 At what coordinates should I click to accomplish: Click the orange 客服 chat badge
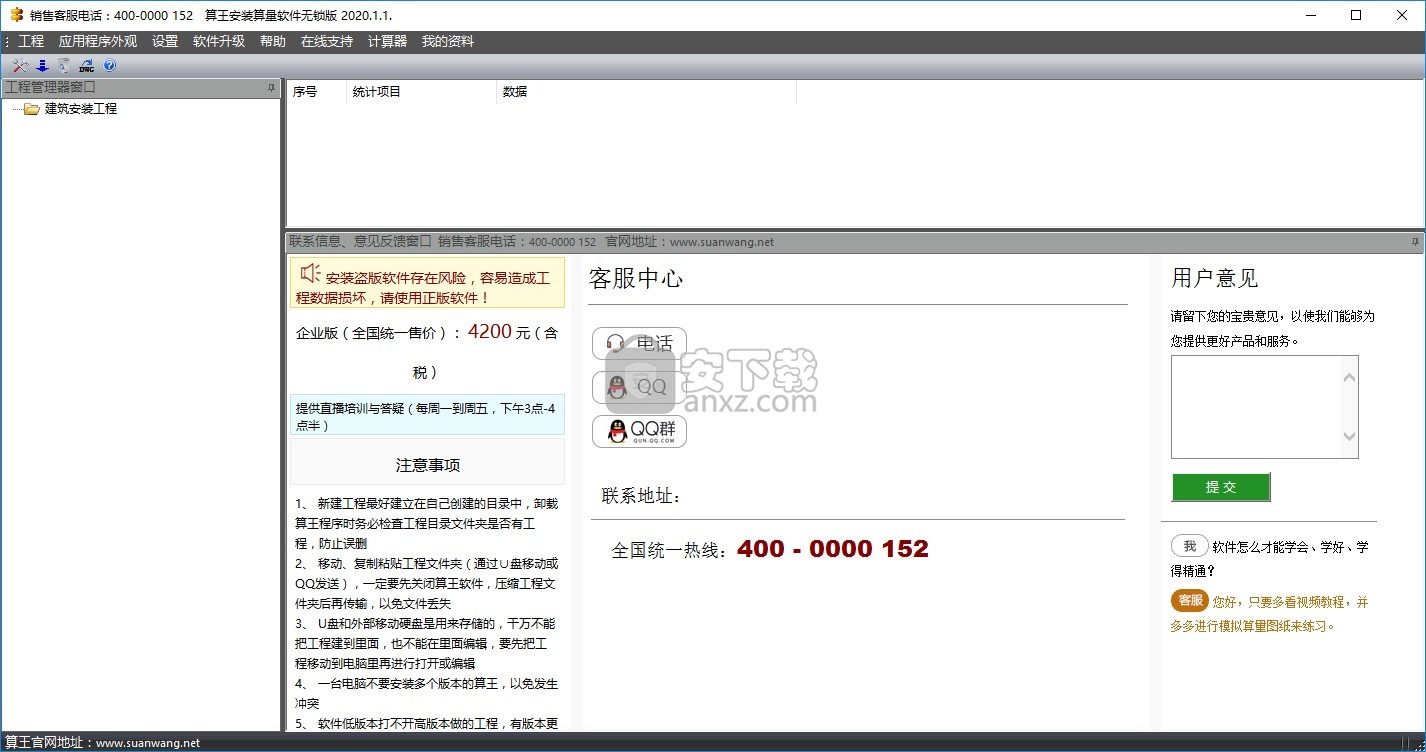tap(1190, 600)
